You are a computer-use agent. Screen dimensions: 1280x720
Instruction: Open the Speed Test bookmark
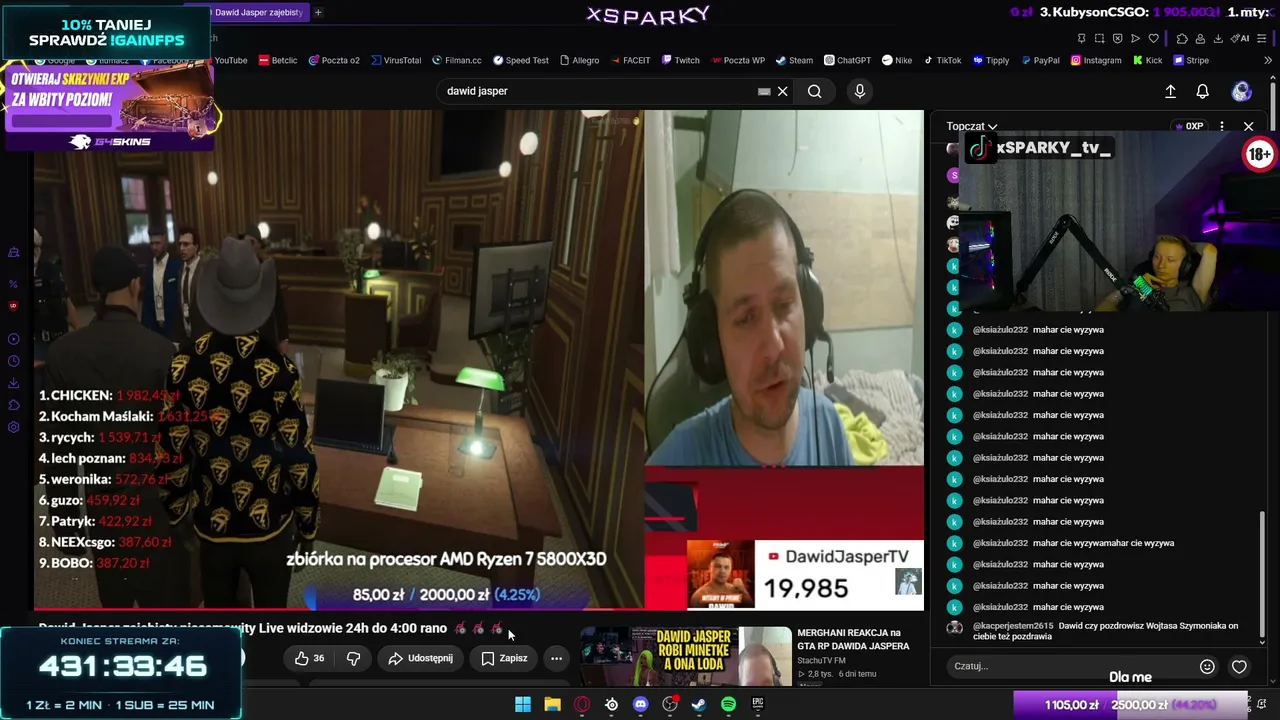click(520, 60)
